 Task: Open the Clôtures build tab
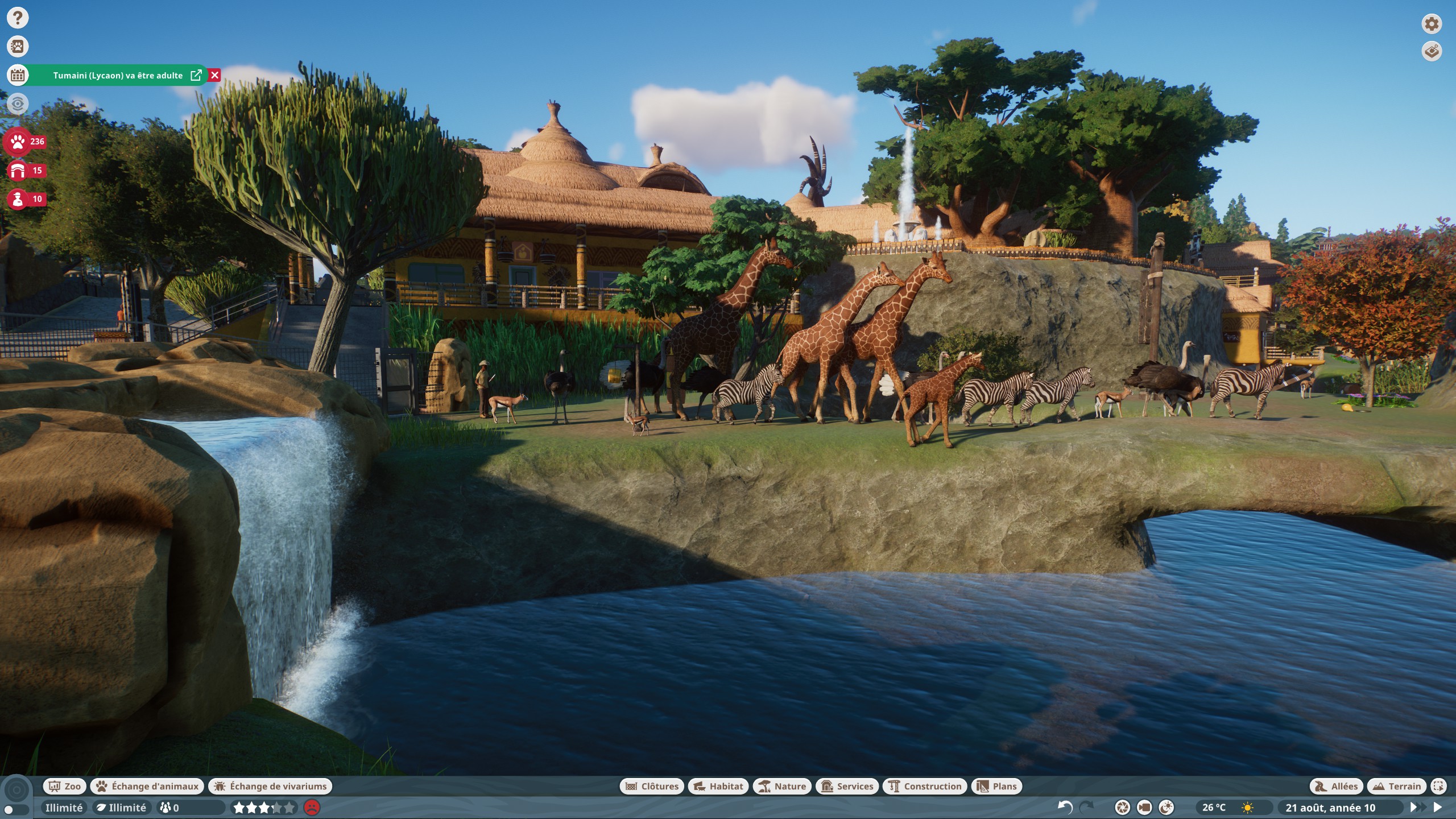[x=652, y=786]
